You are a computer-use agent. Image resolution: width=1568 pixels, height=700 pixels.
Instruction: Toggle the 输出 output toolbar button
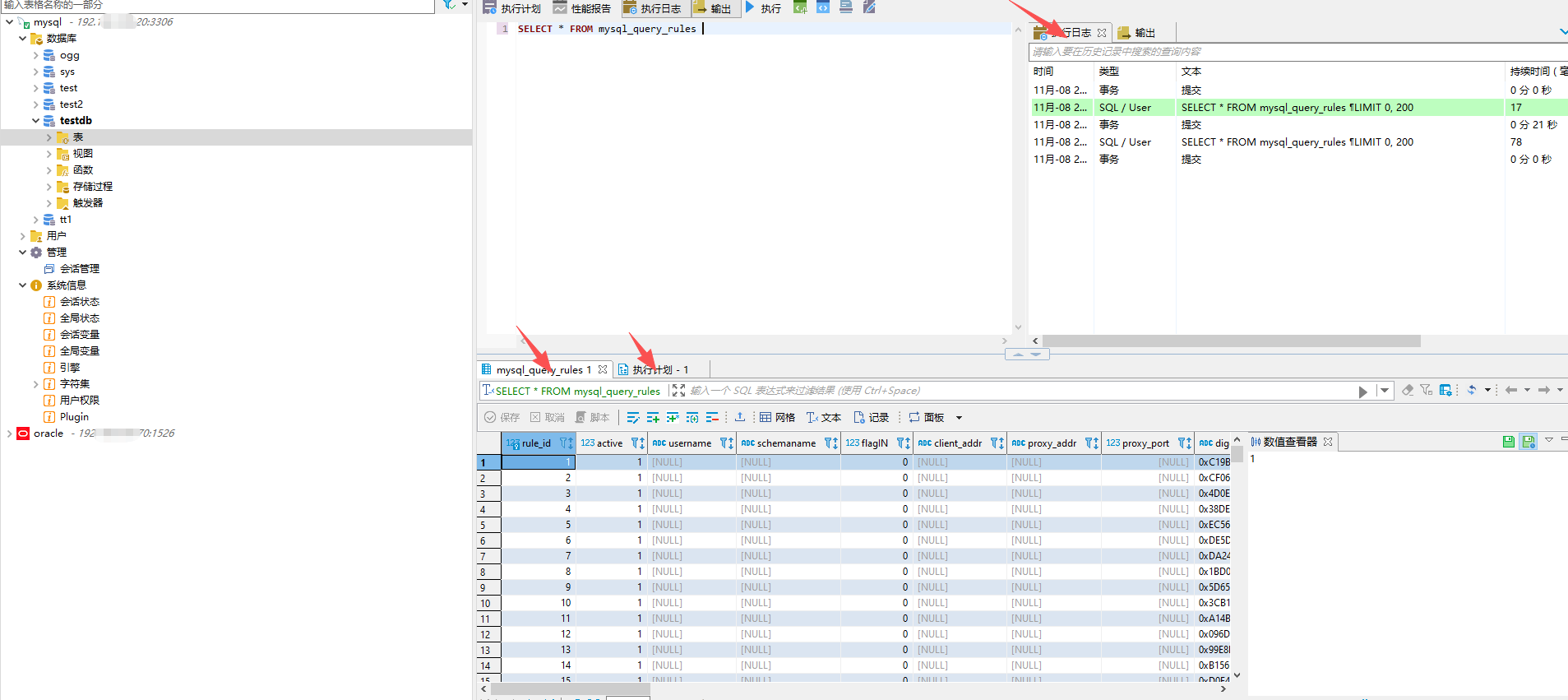[x=712, y=8]
